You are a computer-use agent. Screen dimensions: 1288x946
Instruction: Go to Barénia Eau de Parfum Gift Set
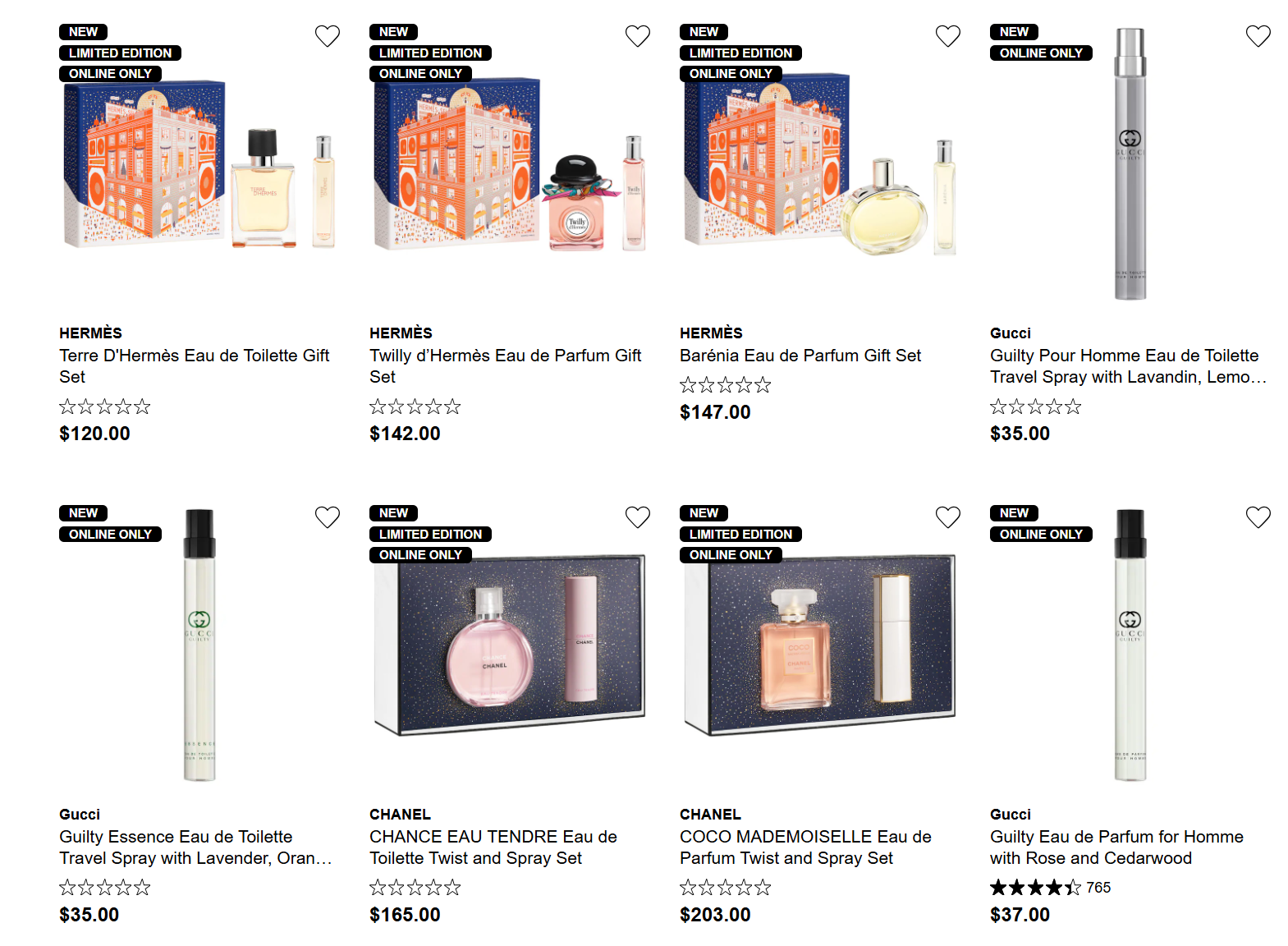[800, 356]
